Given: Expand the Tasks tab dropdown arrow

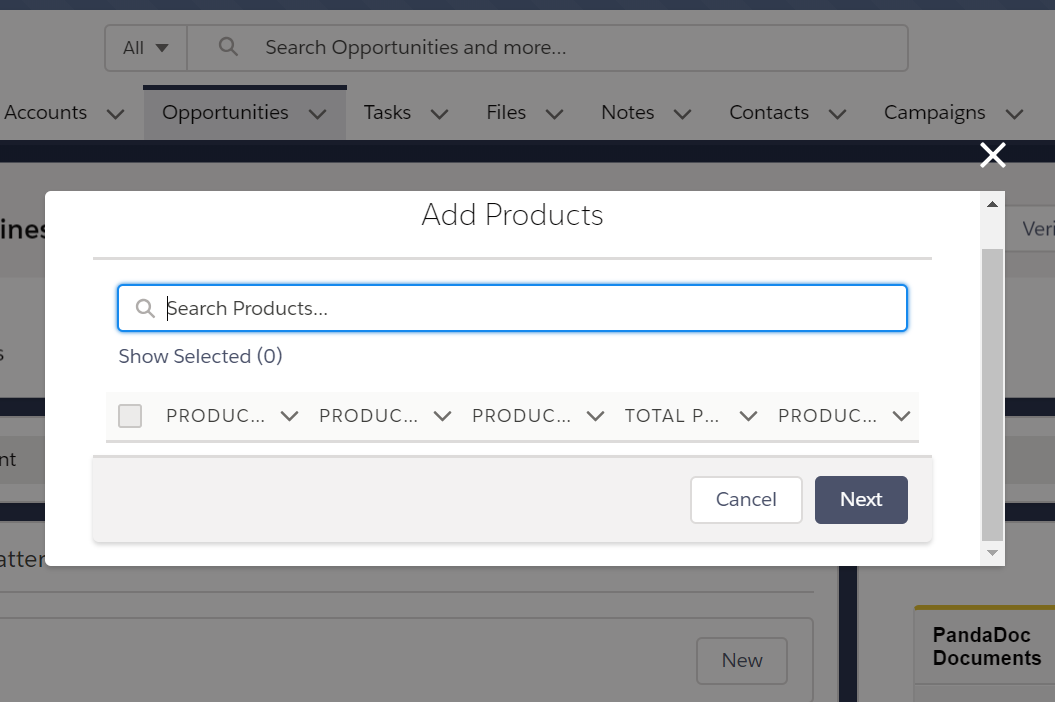Looking at the screenshot, I should point(439,114).
